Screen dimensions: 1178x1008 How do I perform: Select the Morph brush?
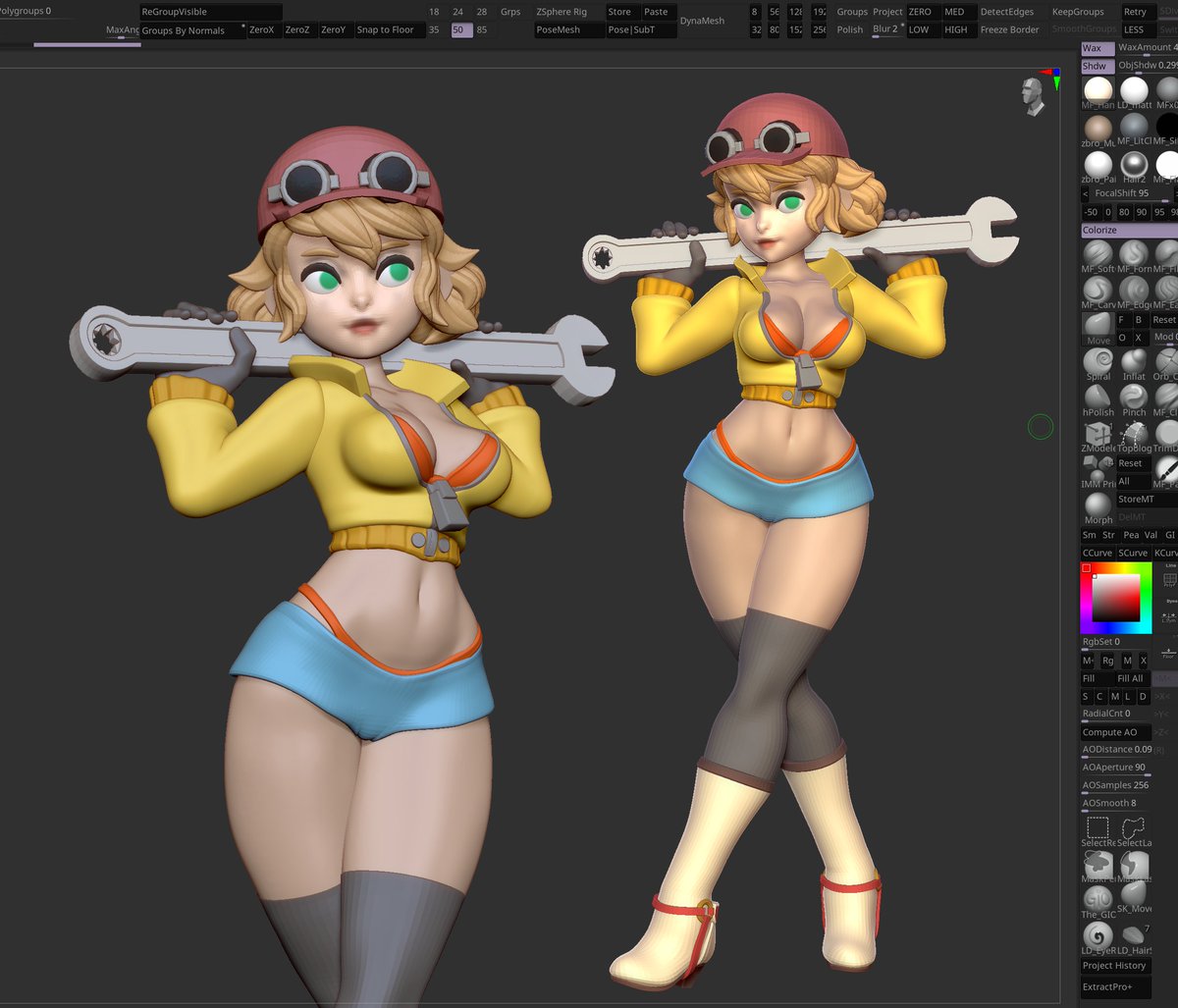tap(1098, 508)
